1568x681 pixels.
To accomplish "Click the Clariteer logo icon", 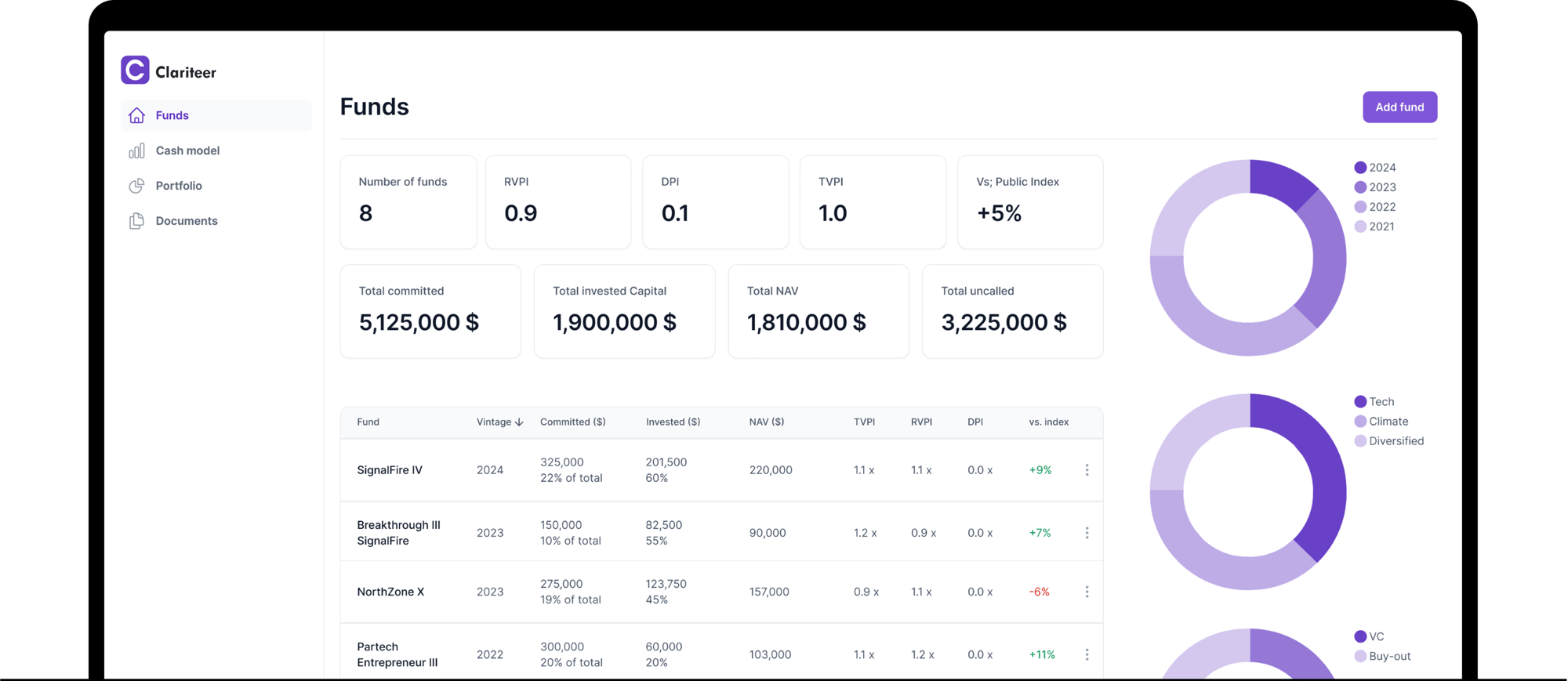I will [135, 71].
